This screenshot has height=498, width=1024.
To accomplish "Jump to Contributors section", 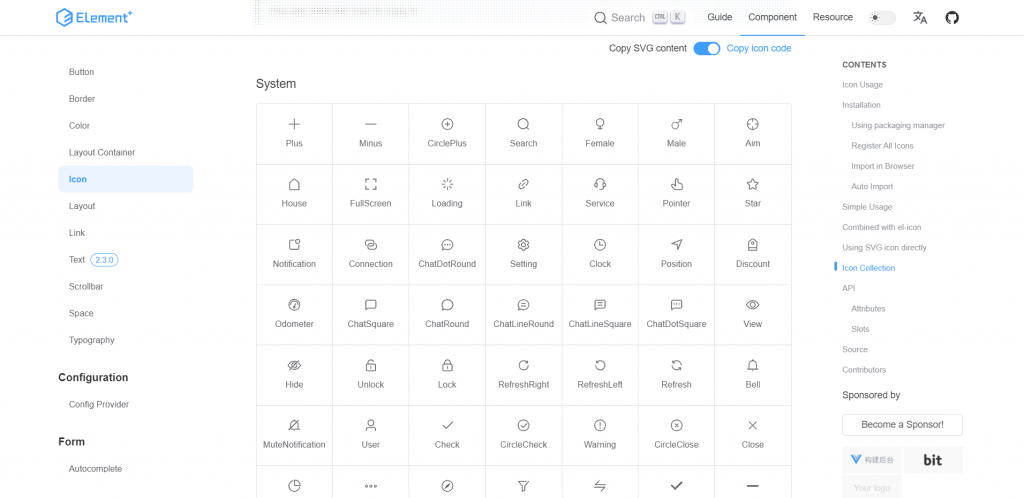I will [x=864, y=370].
